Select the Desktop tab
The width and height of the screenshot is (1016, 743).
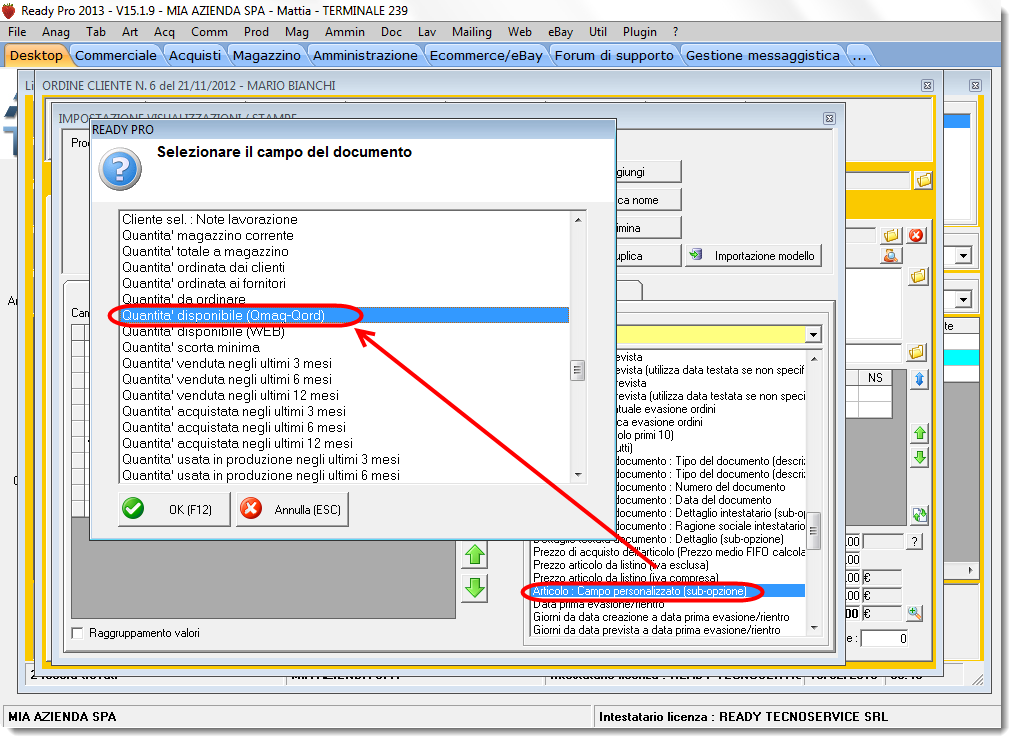pyautogui.click(x=36, y=55)
